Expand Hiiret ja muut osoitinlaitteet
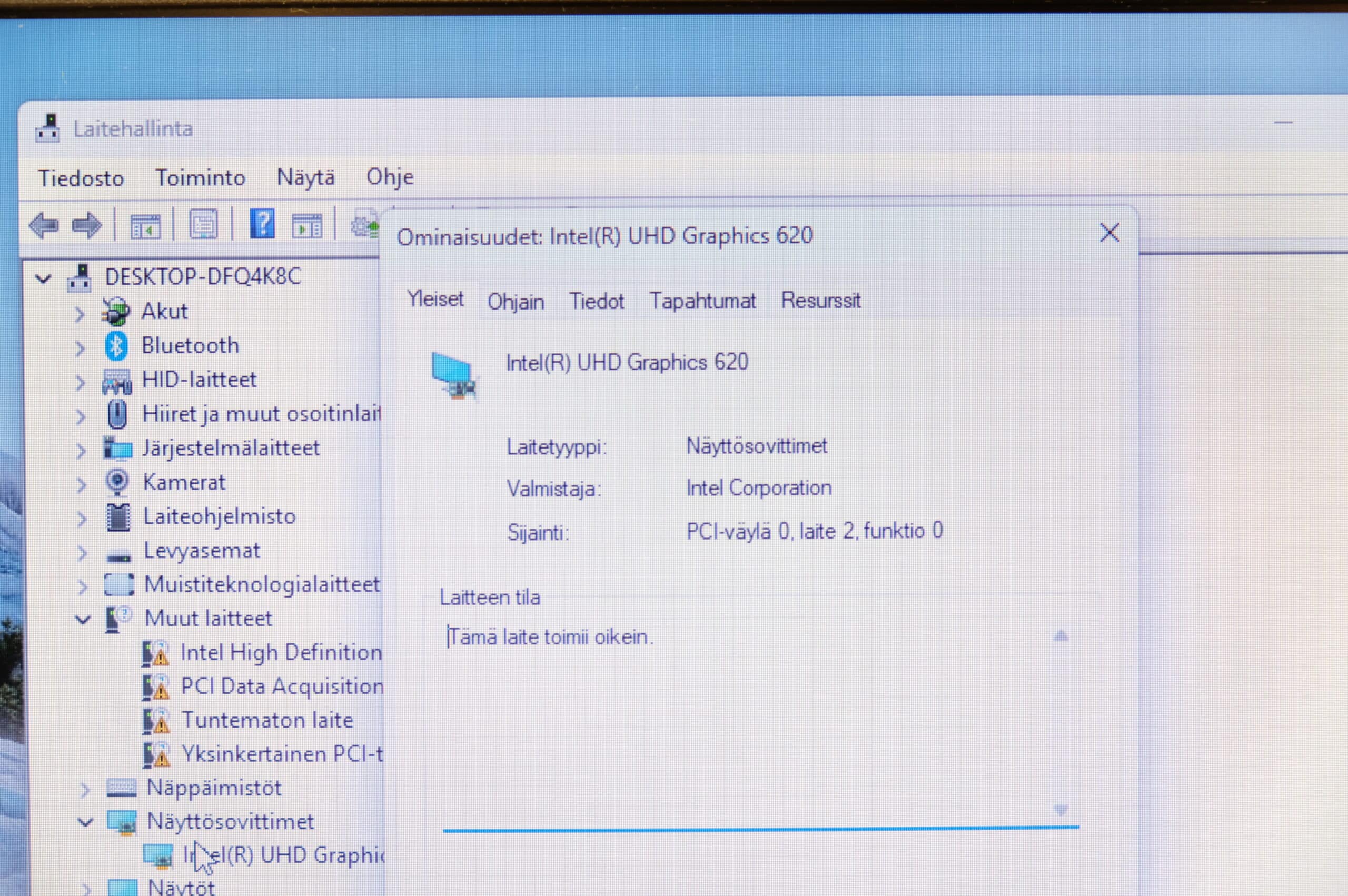Image resolution: width=1348 pixels, height=896 pixels. pyautogui.click(x=81, y=416)
